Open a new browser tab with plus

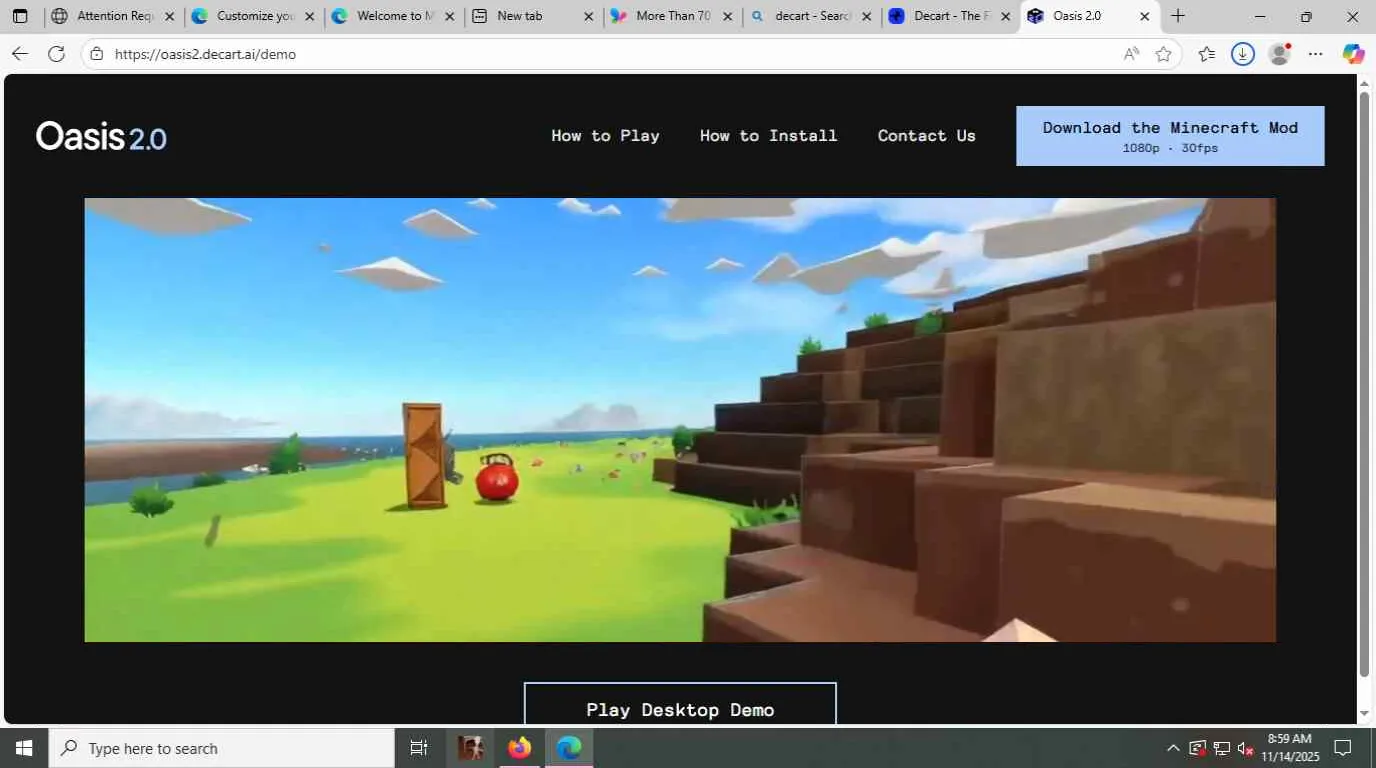pyautogui.click(x=1178, y=16)
